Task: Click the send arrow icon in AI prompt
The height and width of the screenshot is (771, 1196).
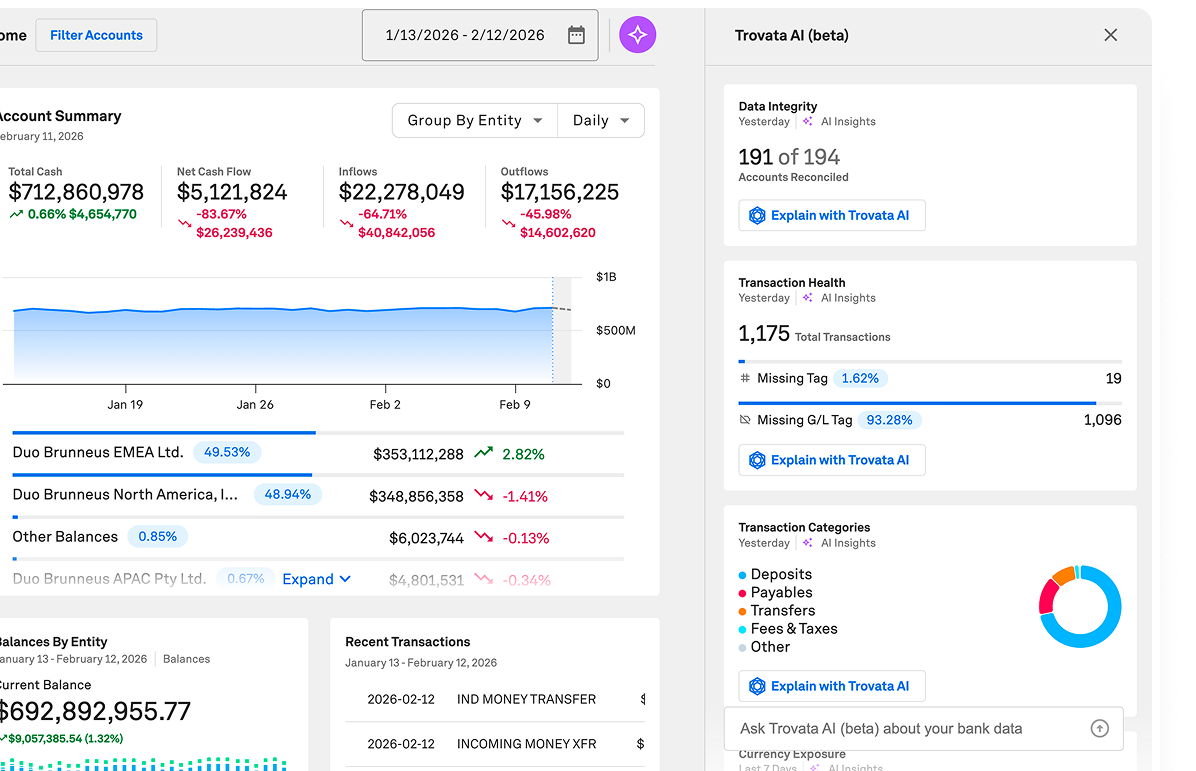Action: pyautogui.click(x=1099, y=729)
